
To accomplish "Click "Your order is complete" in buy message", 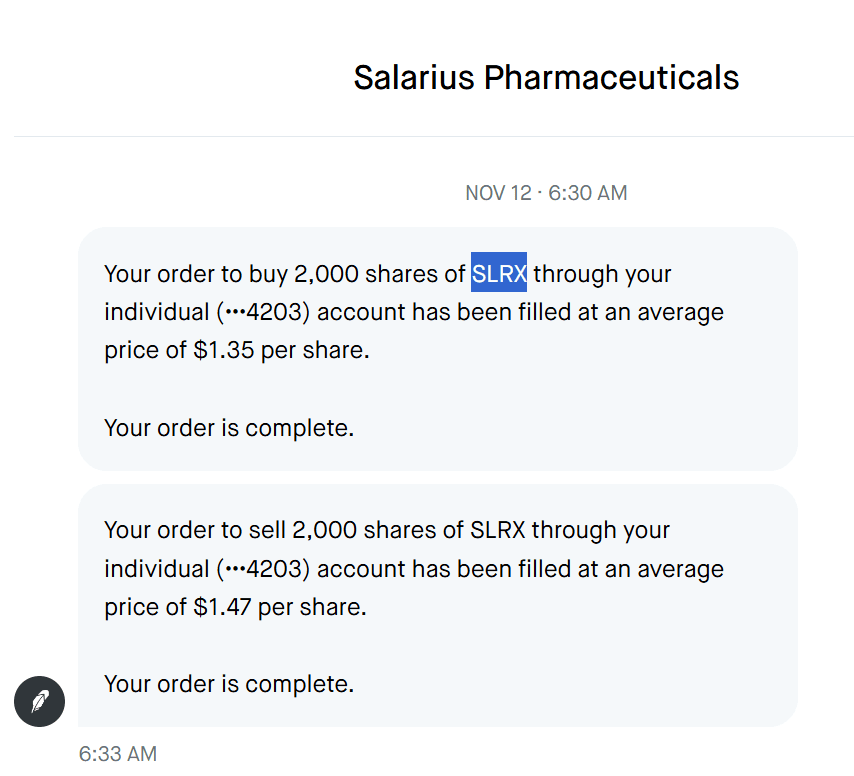I will [x=229, y=429].
